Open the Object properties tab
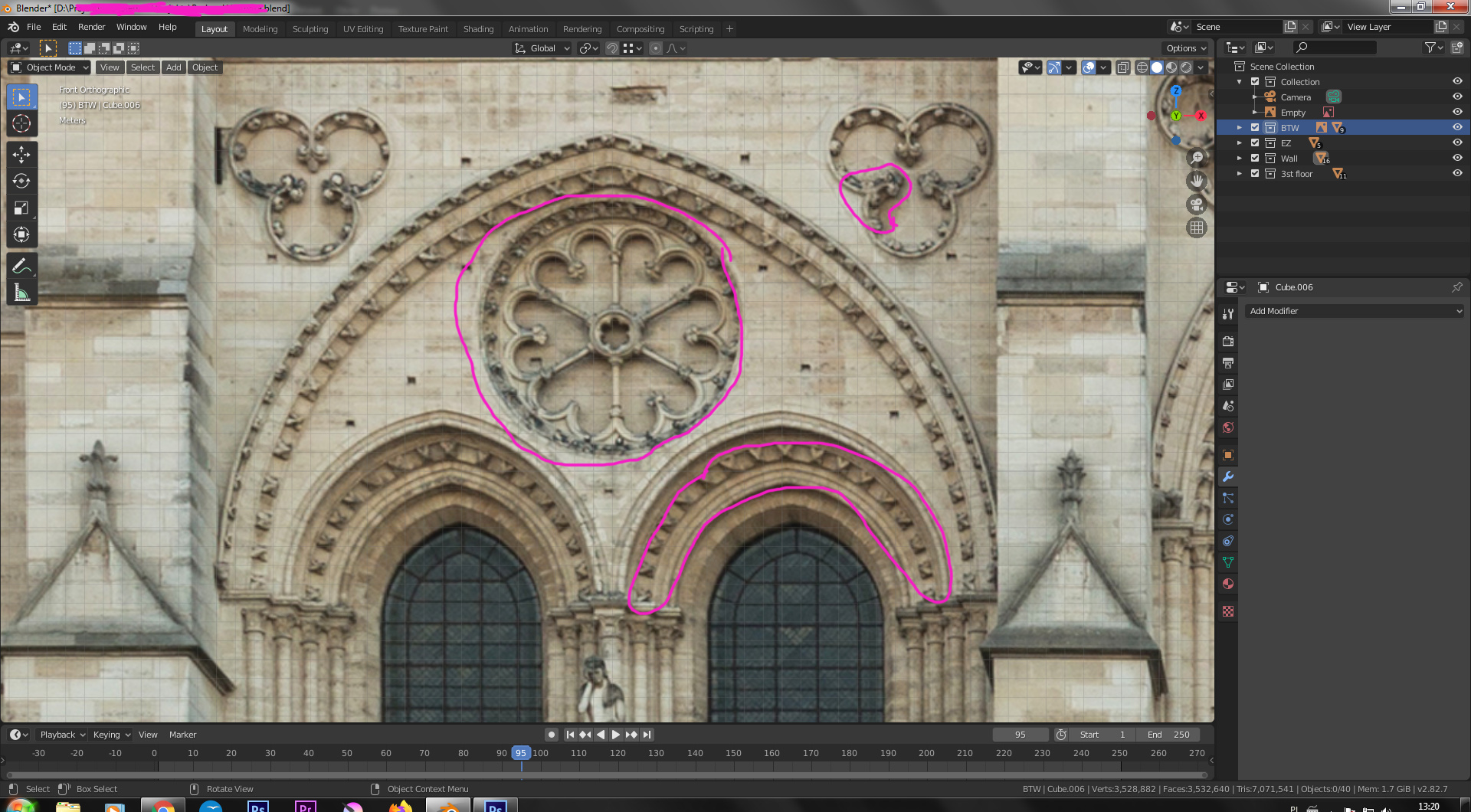 1228,455
